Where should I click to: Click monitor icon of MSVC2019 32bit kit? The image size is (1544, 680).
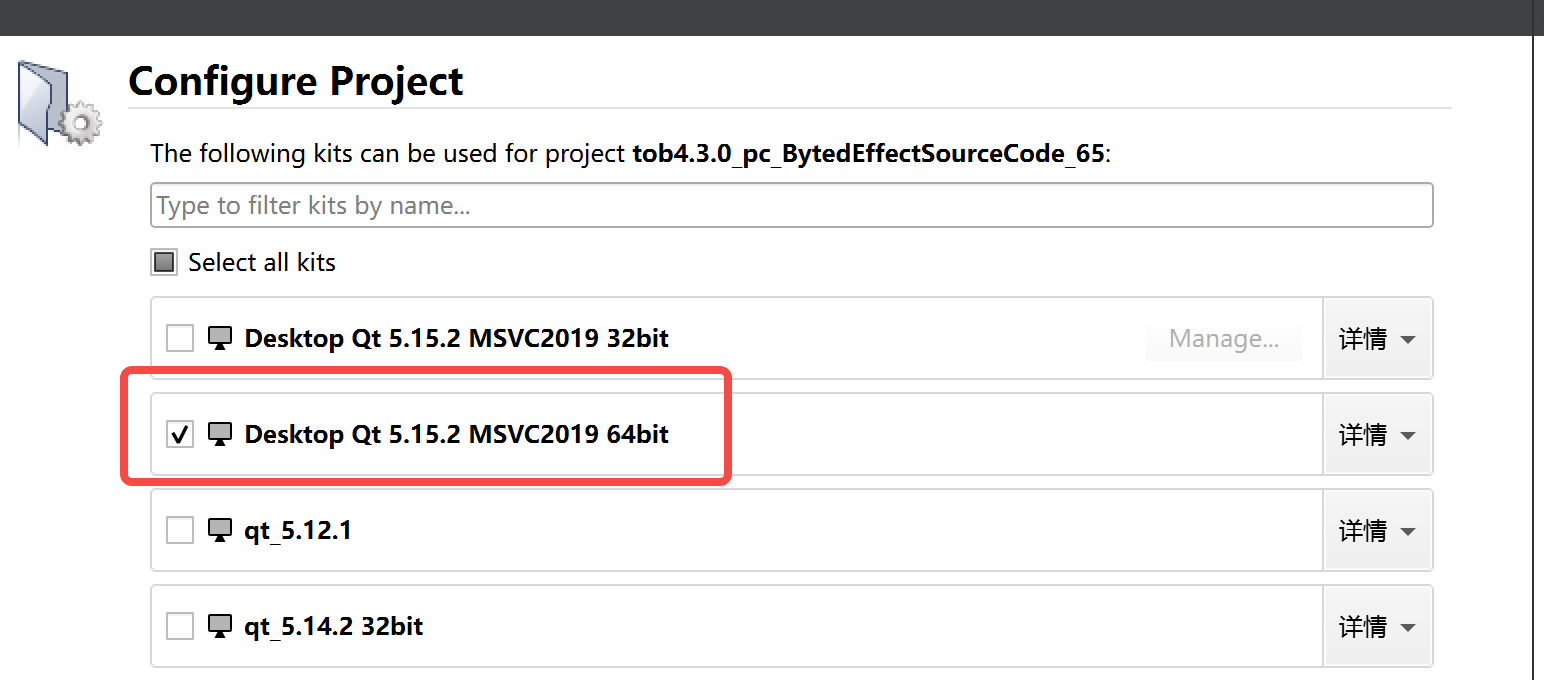[x=220, y=338]
